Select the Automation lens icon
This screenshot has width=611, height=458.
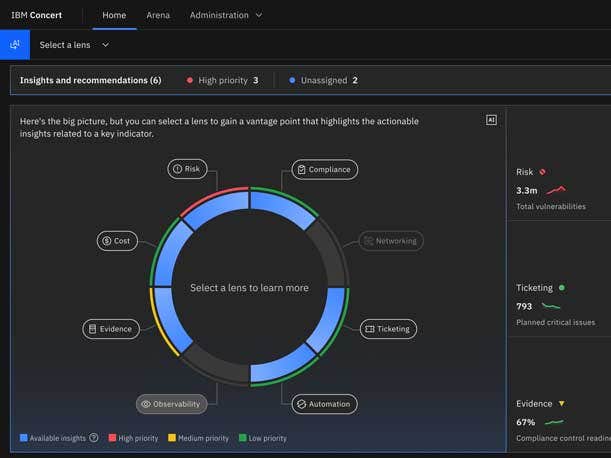point(301,404)
